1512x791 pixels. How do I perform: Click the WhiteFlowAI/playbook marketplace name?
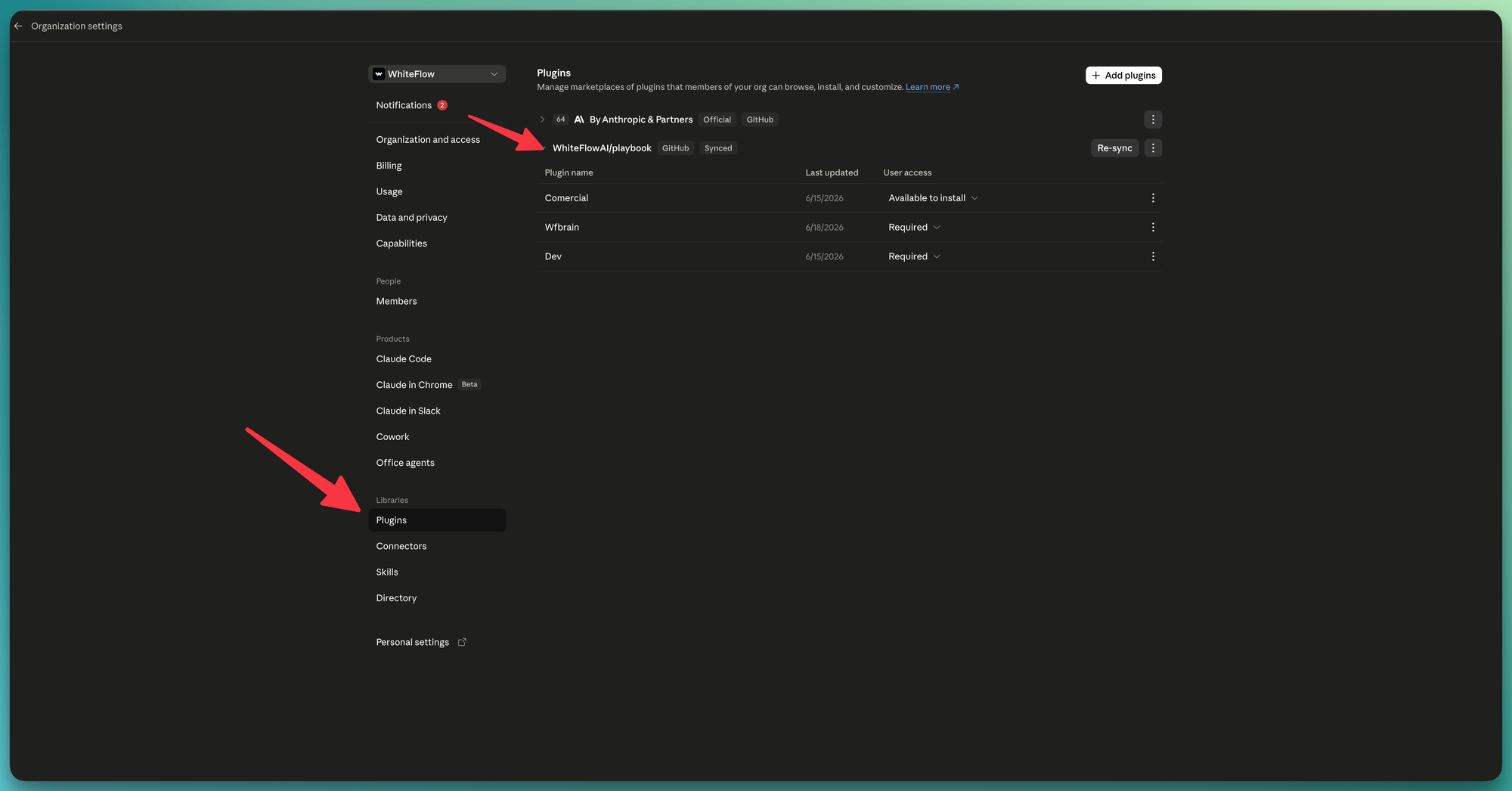click(x=602, y=148)
